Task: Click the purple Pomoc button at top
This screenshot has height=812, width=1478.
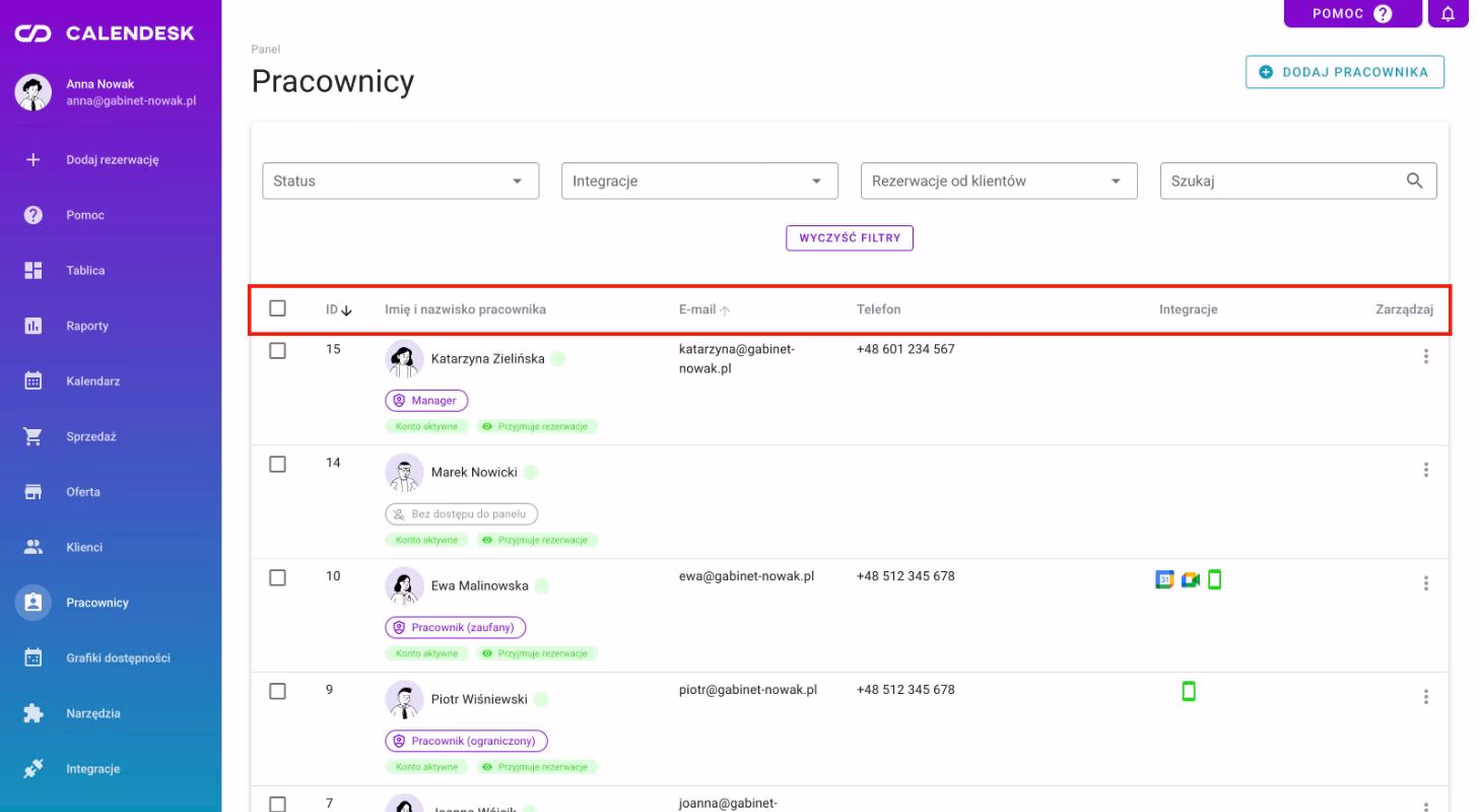Action: click(1353, 14)
